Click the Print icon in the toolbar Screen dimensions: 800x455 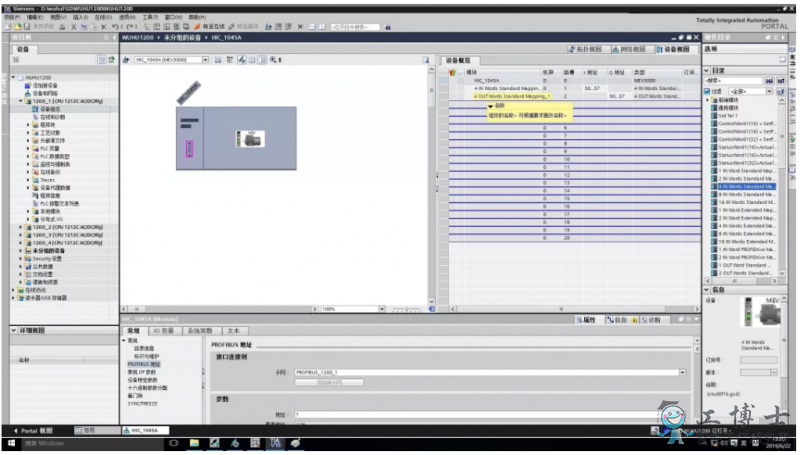click(62, 27)
